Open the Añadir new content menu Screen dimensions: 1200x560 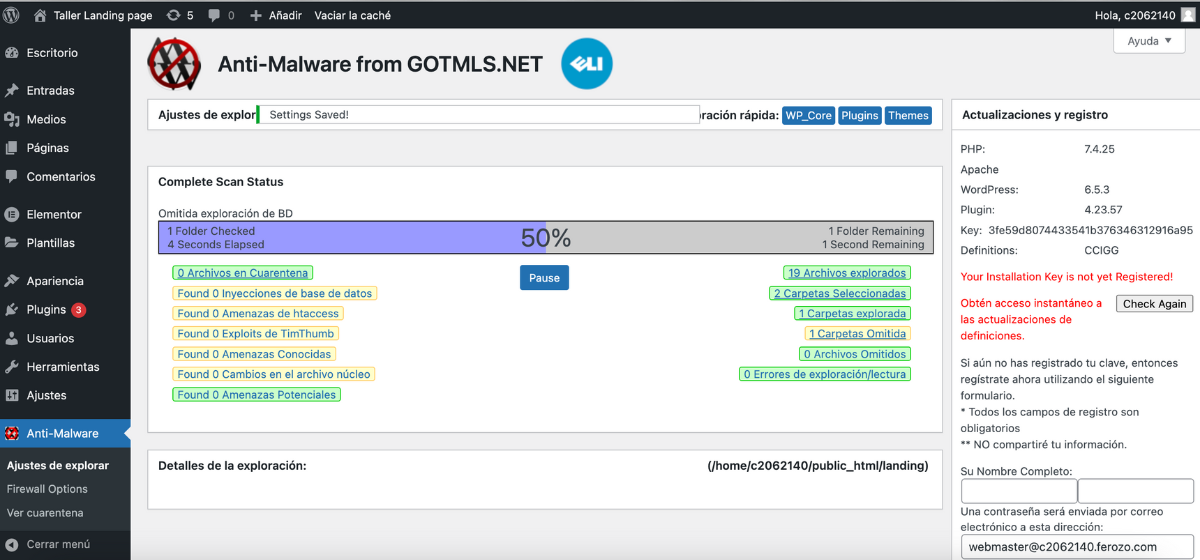276,16
